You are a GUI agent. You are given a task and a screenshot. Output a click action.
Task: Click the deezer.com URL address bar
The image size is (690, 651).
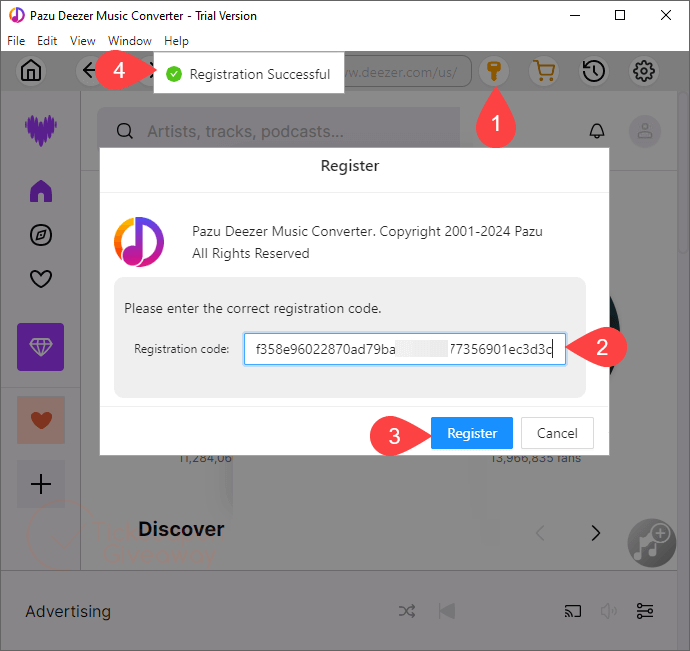[407, 71]
